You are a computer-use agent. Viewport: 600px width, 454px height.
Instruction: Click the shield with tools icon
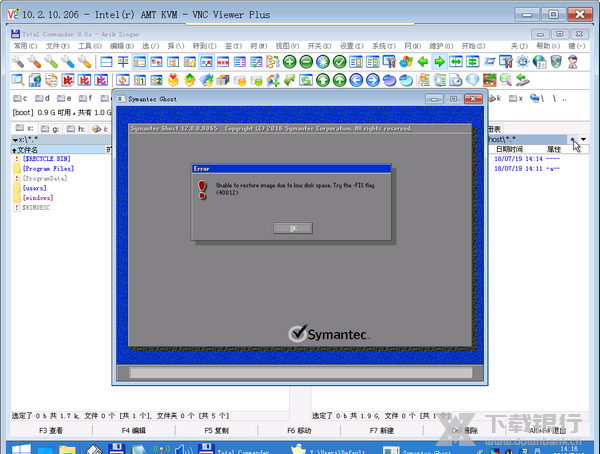click(x=556, y=62)
